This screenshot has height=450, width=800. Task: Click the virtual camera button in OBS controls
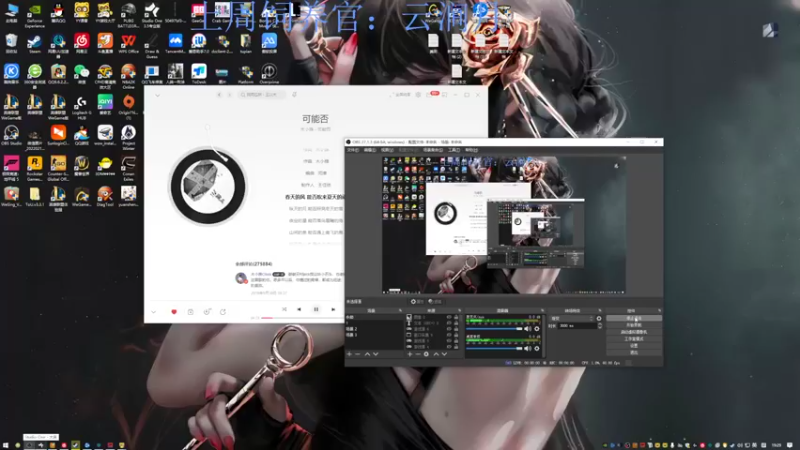pyautogui.click(x=634, y=332)
